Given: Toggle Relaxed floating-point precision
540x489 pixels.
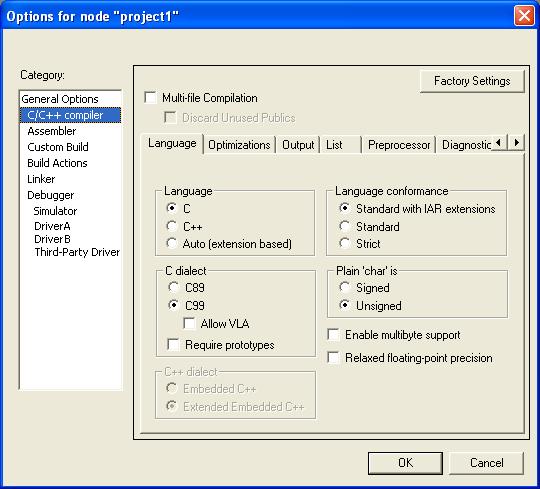Looking at the screenshot, I should (x=333, y=358).
